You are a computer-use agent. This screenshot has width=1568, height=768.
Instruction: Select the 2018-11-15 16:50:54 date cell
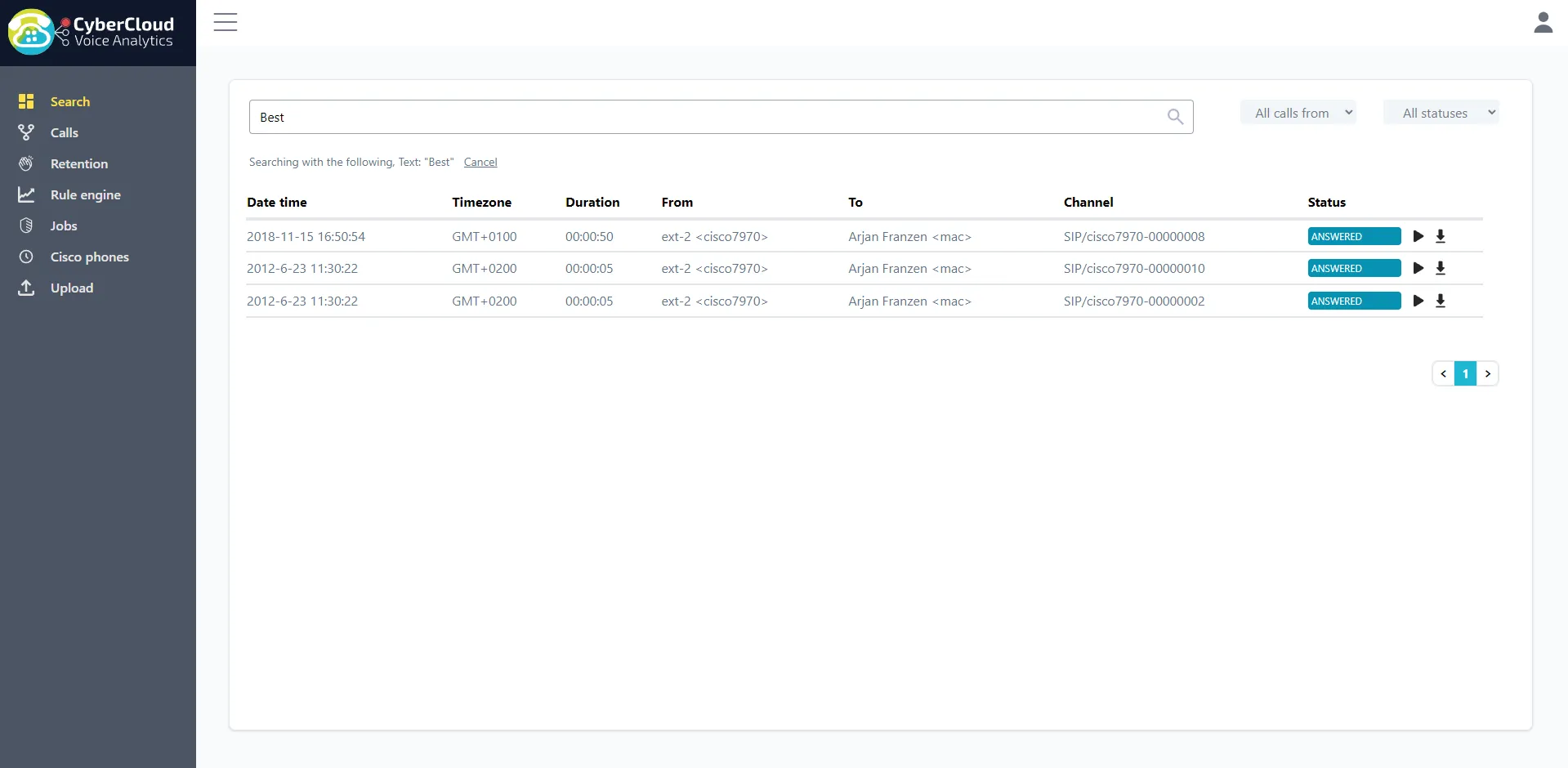point(306,236)
